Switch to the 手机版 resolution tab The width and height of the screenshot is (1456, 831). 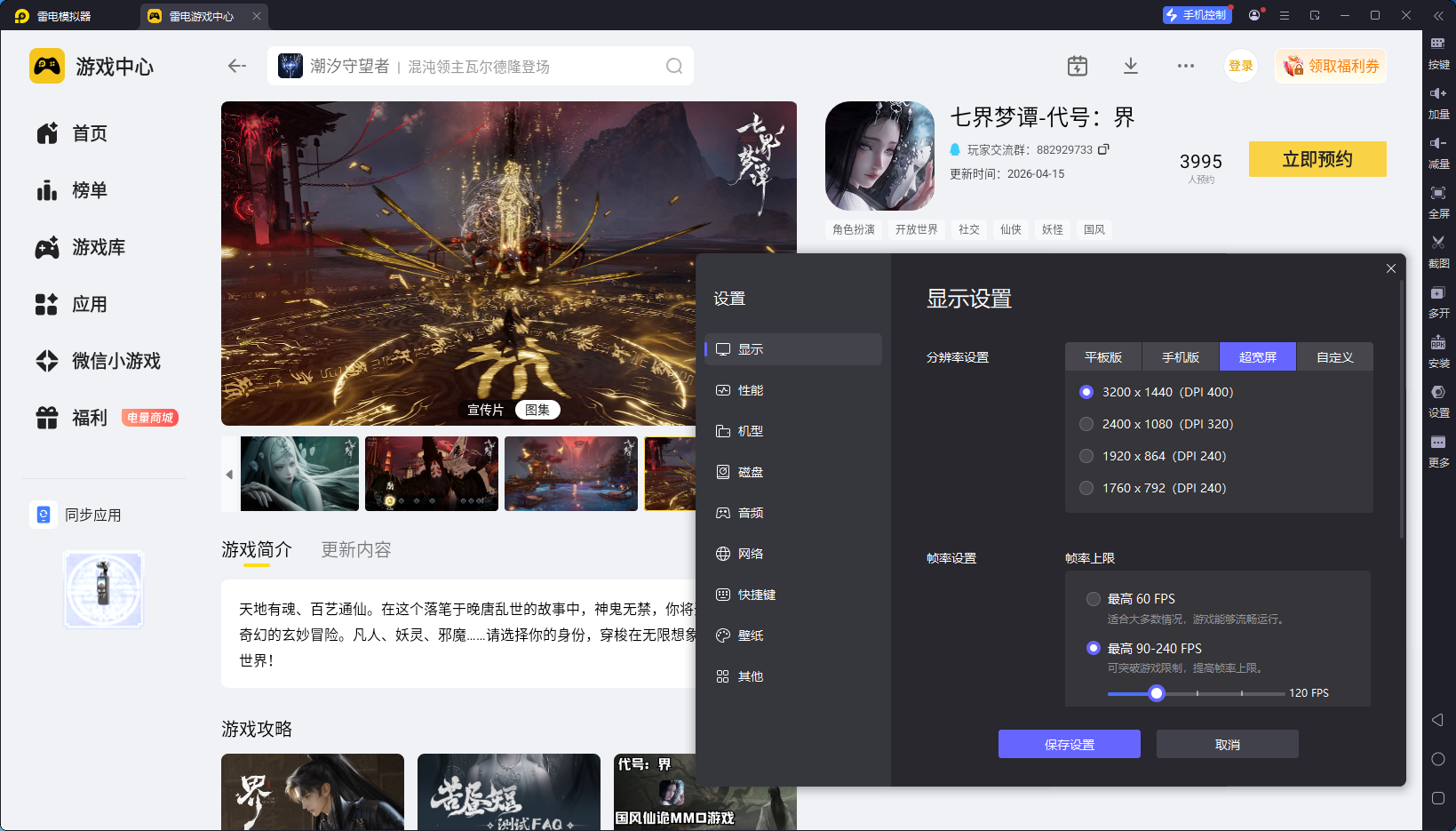1180,357
